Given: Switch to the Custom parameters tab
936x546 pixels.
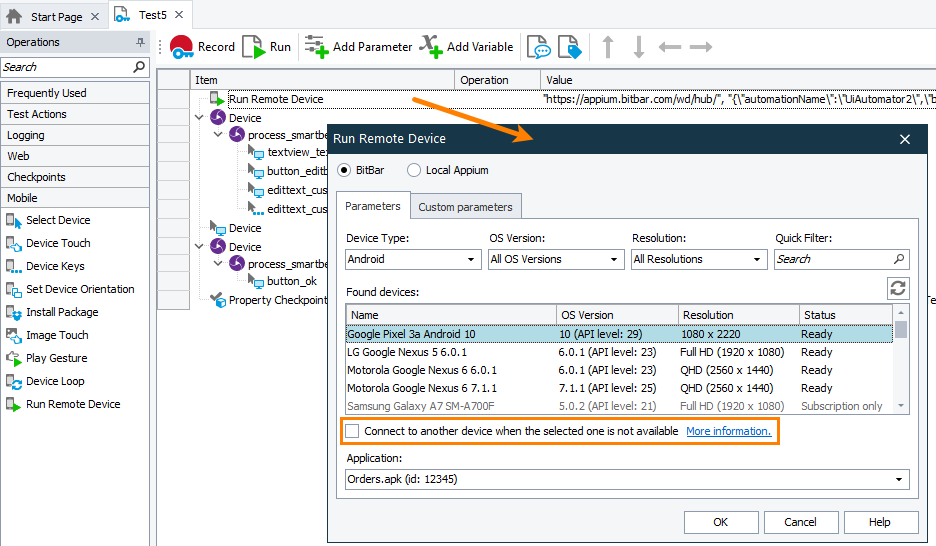Looking at the screenshot, I should [465, 207].
